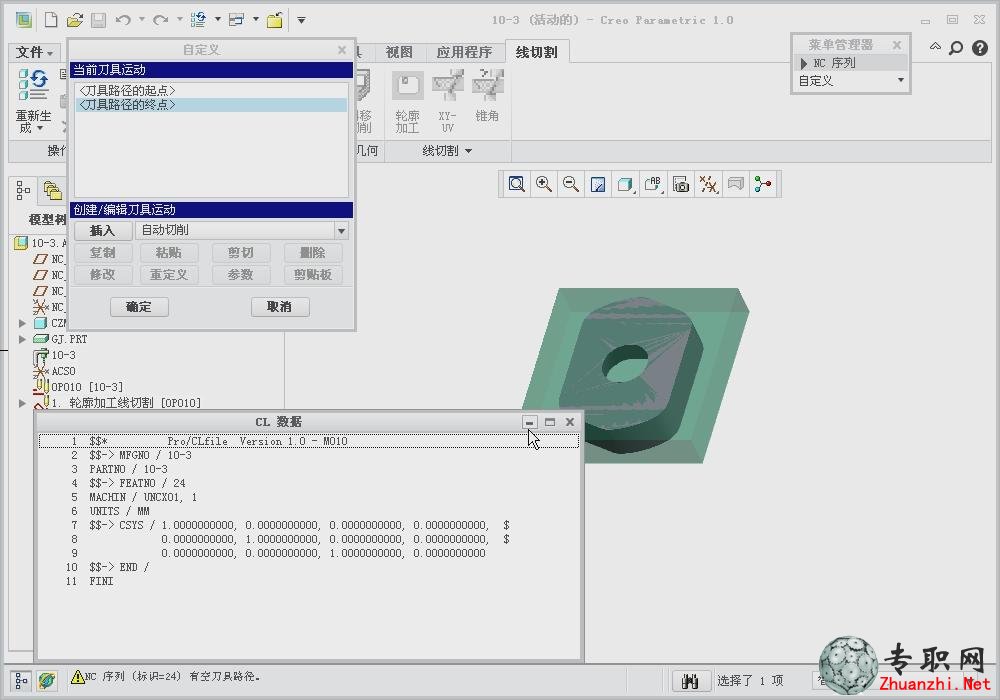
Task: Click the Undo arrow icon
Action: coord(124,20)
